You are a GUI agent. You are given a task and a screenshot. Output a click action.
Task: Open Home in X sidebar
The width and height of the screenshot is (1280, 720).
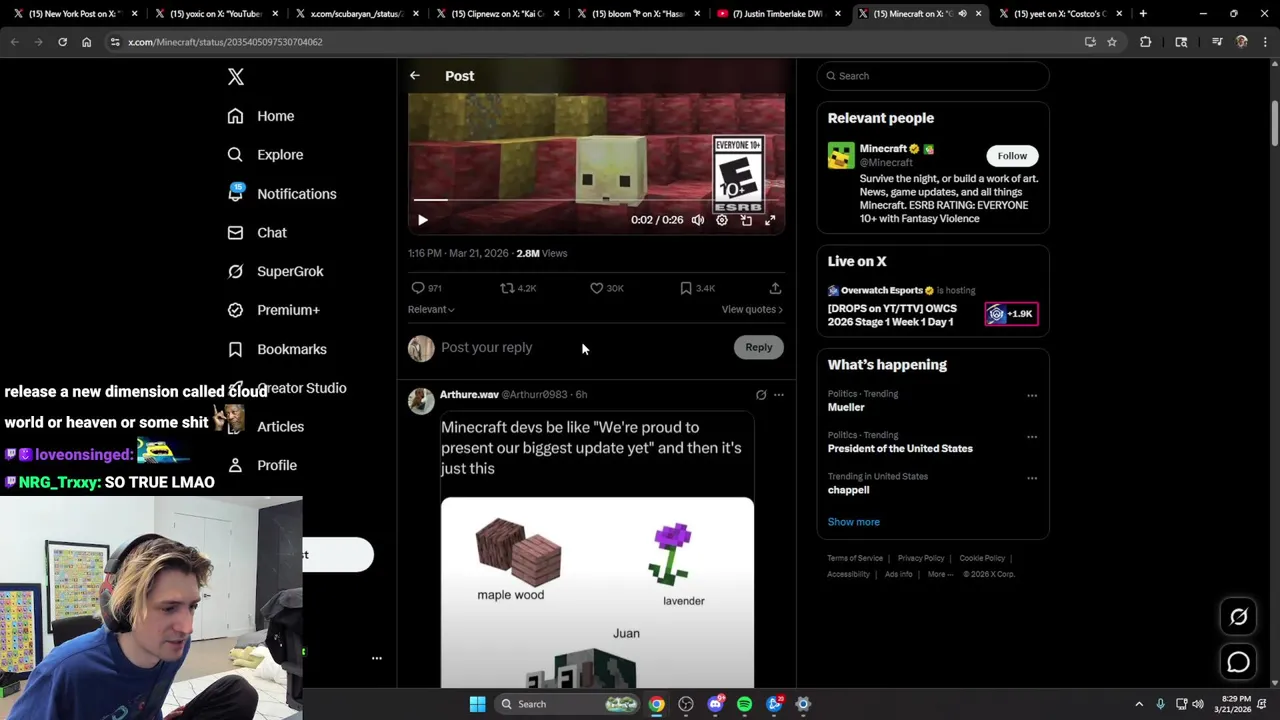(x=261, y=116)
